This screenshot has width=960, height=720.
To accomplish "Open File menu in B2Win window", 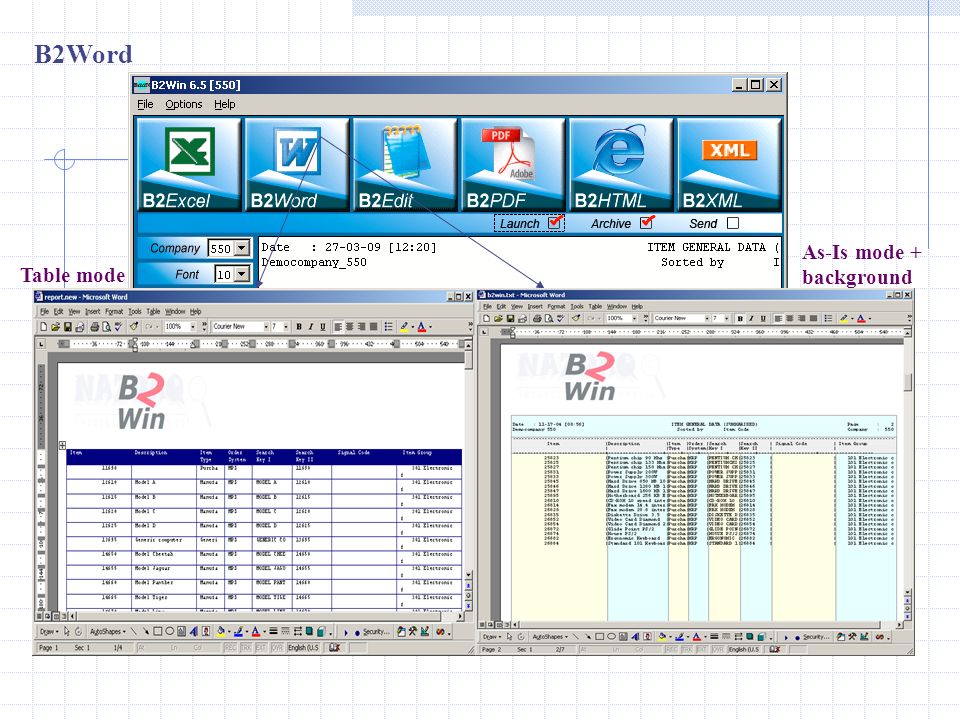I will coord(145,104).
